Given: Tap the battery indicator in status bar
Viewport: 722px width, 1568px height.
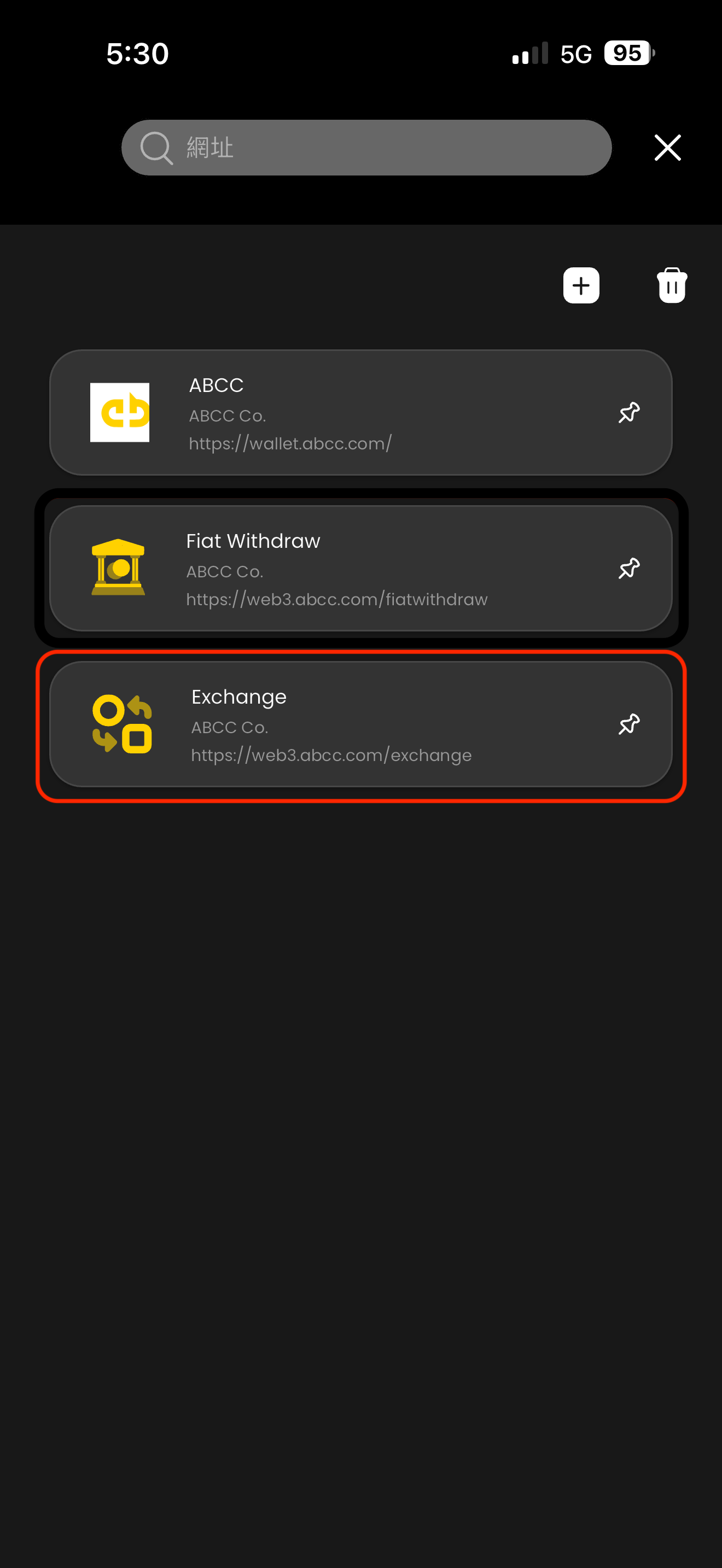Looking at the screenshot, I should coord(630,53).
